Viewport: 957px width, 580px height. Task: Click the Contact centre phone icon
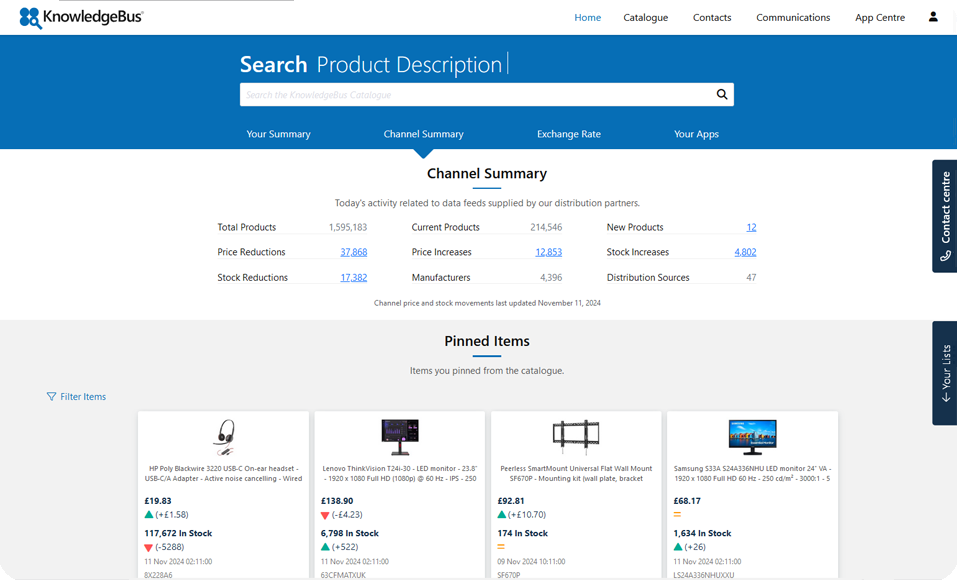pos(945,256)
